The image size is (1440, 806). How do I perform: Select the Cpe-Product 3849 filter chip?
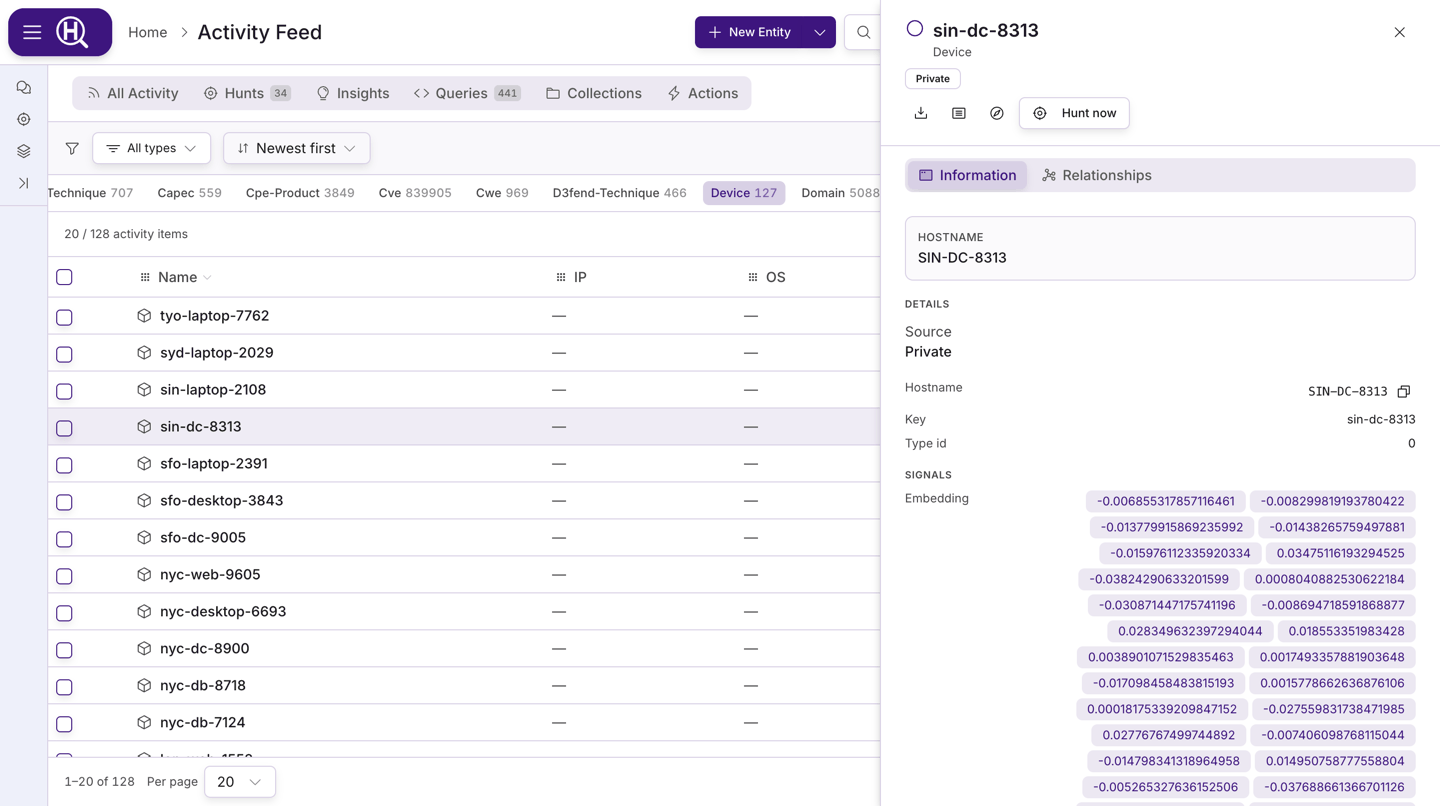(x=300, y=193)
